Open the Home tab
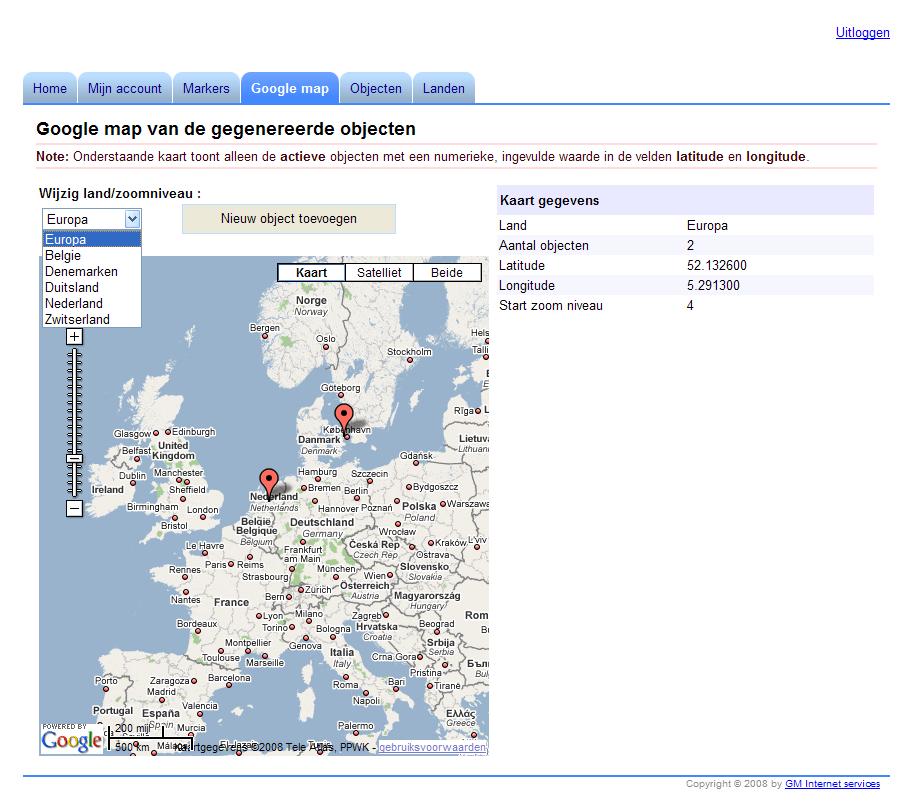Screen dimensions: 913x802 click(49, 89)
